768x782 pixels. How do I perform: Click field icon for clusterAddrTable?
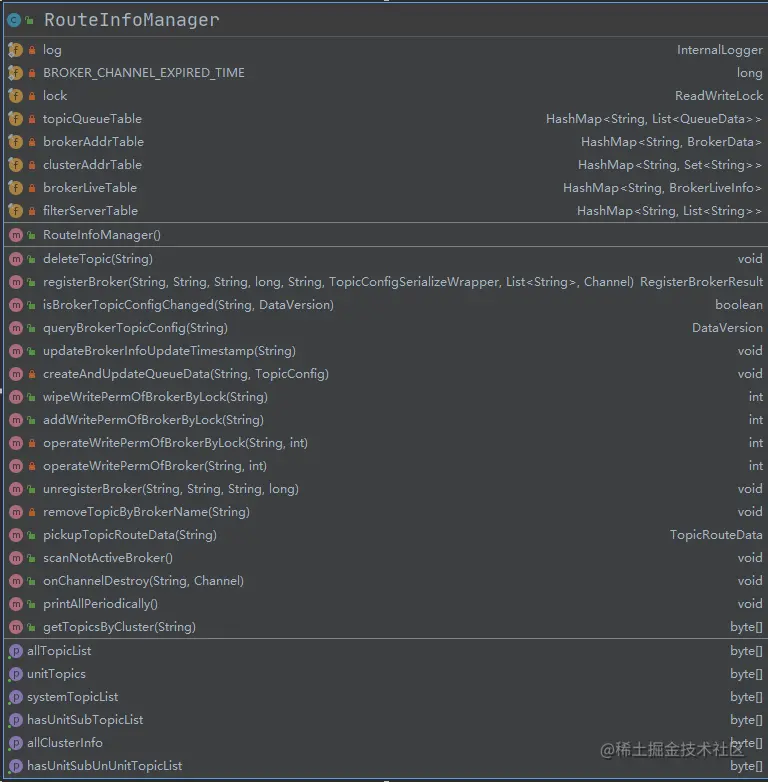pyautogui.click(x=15, y=165)
